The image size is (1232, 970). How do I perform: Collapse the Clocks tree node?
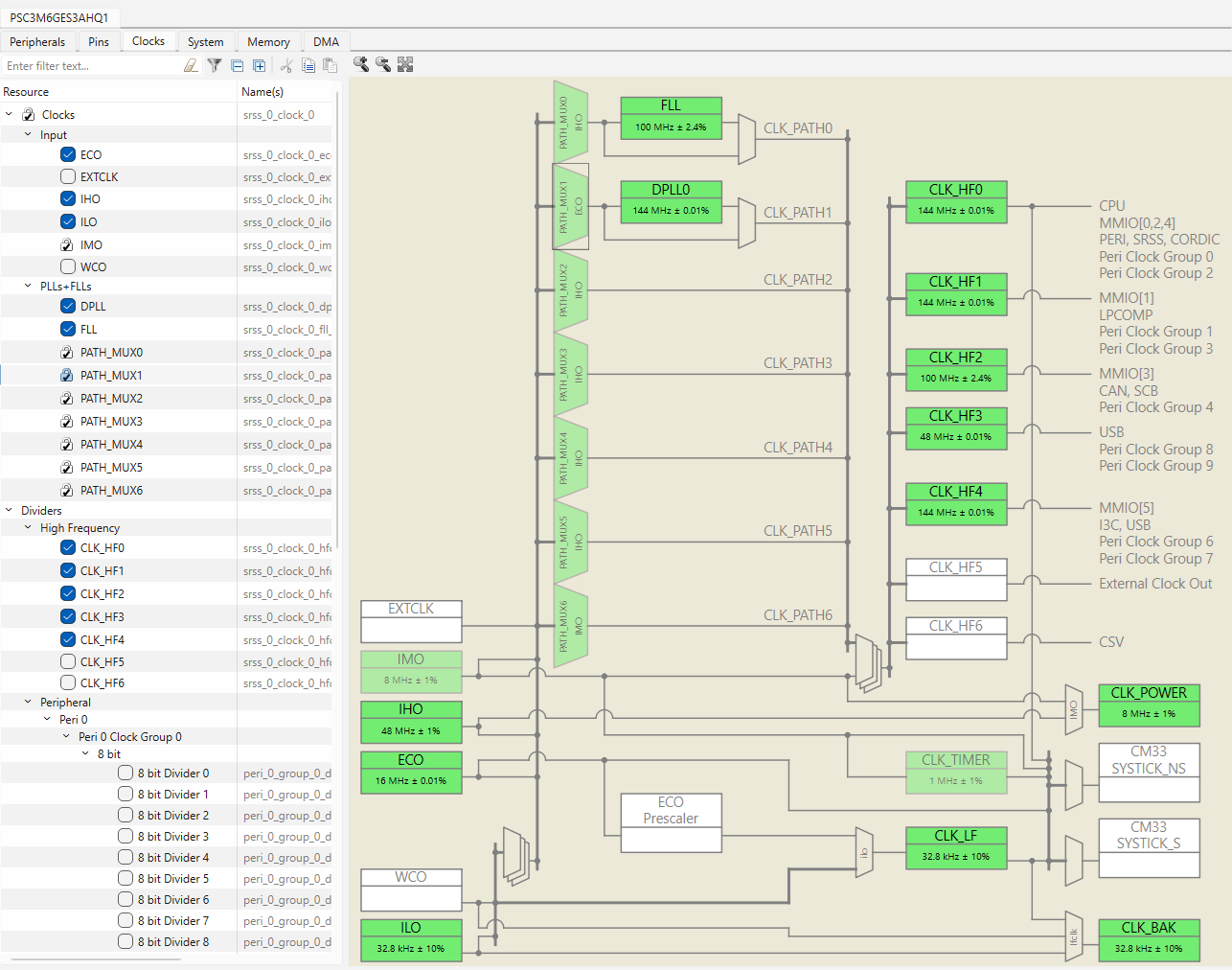click(x=10, y=114)
